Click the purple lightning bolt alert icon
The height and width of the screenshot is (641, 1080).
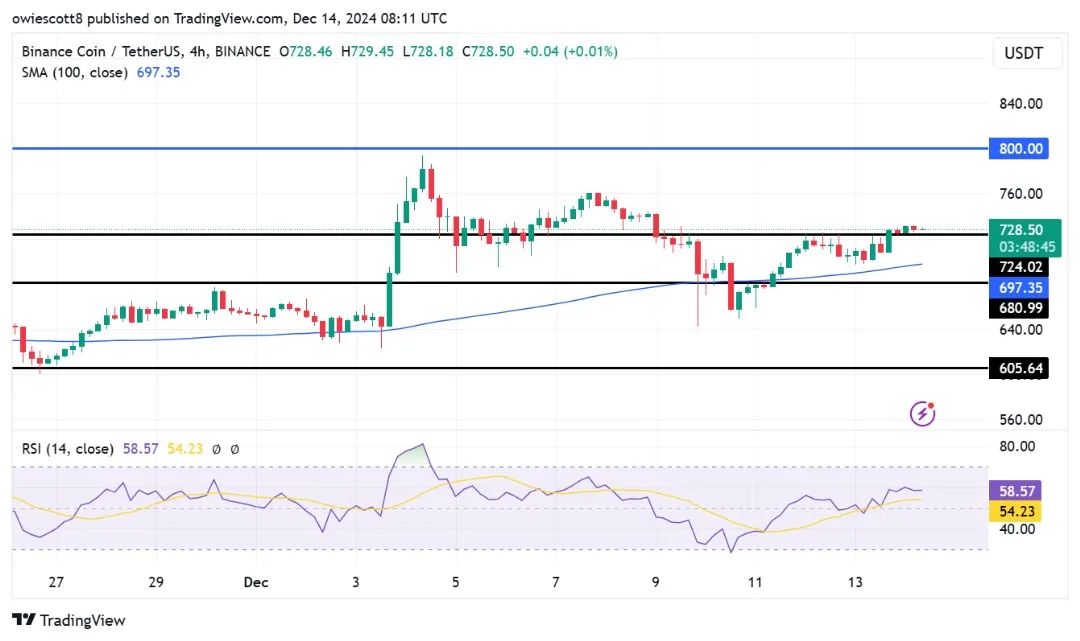pyautogui.click(x=922, y=413)
